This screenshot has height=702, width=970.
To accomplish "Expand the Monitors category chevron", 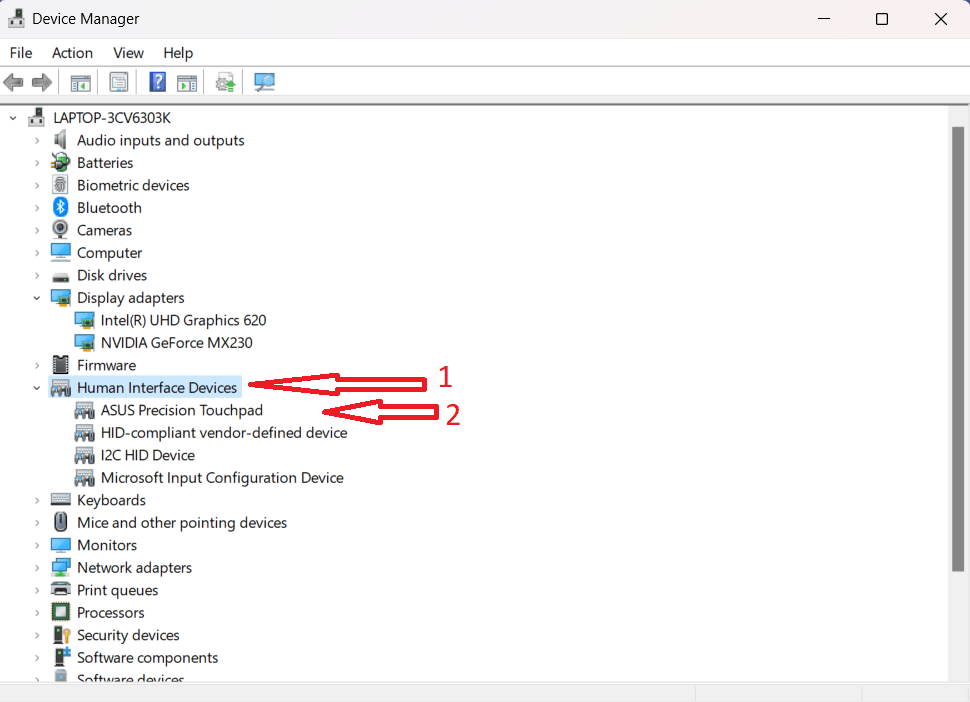I will tap(37, 545).
